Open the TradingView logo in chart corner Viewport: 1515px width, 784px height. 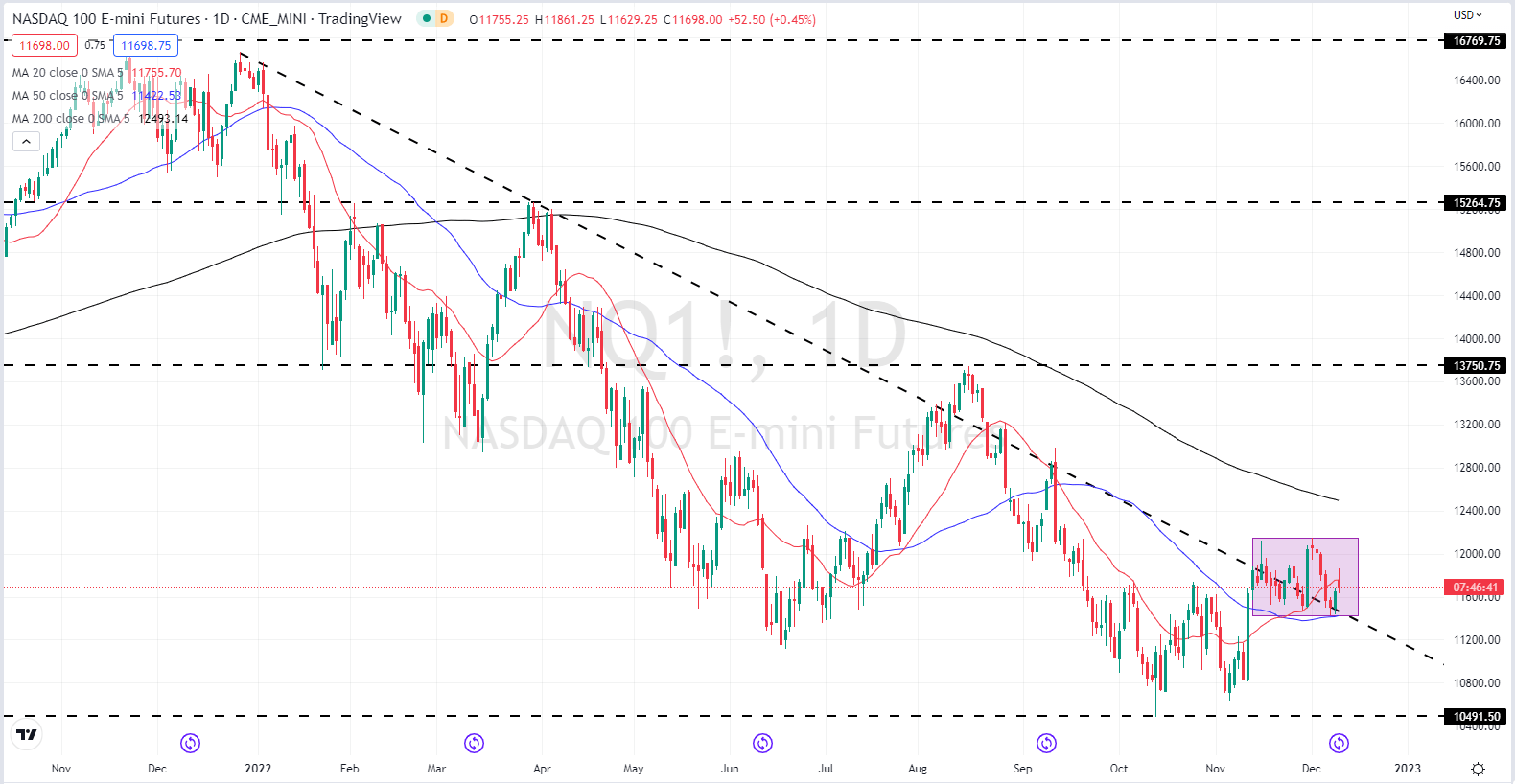click(x=27, y=735)
